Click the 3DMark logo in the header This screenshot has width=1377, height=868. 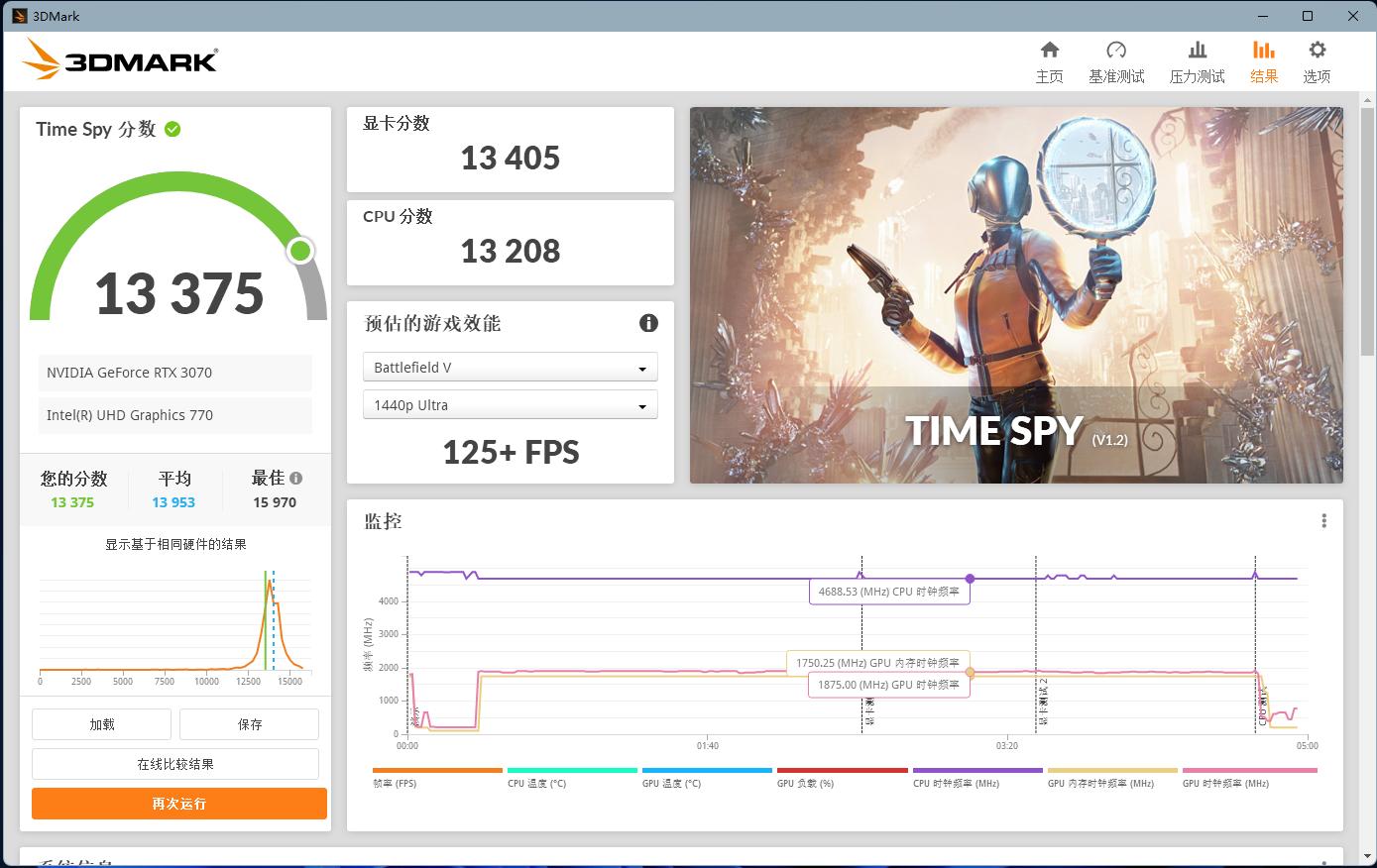click(x=120, y=60)
